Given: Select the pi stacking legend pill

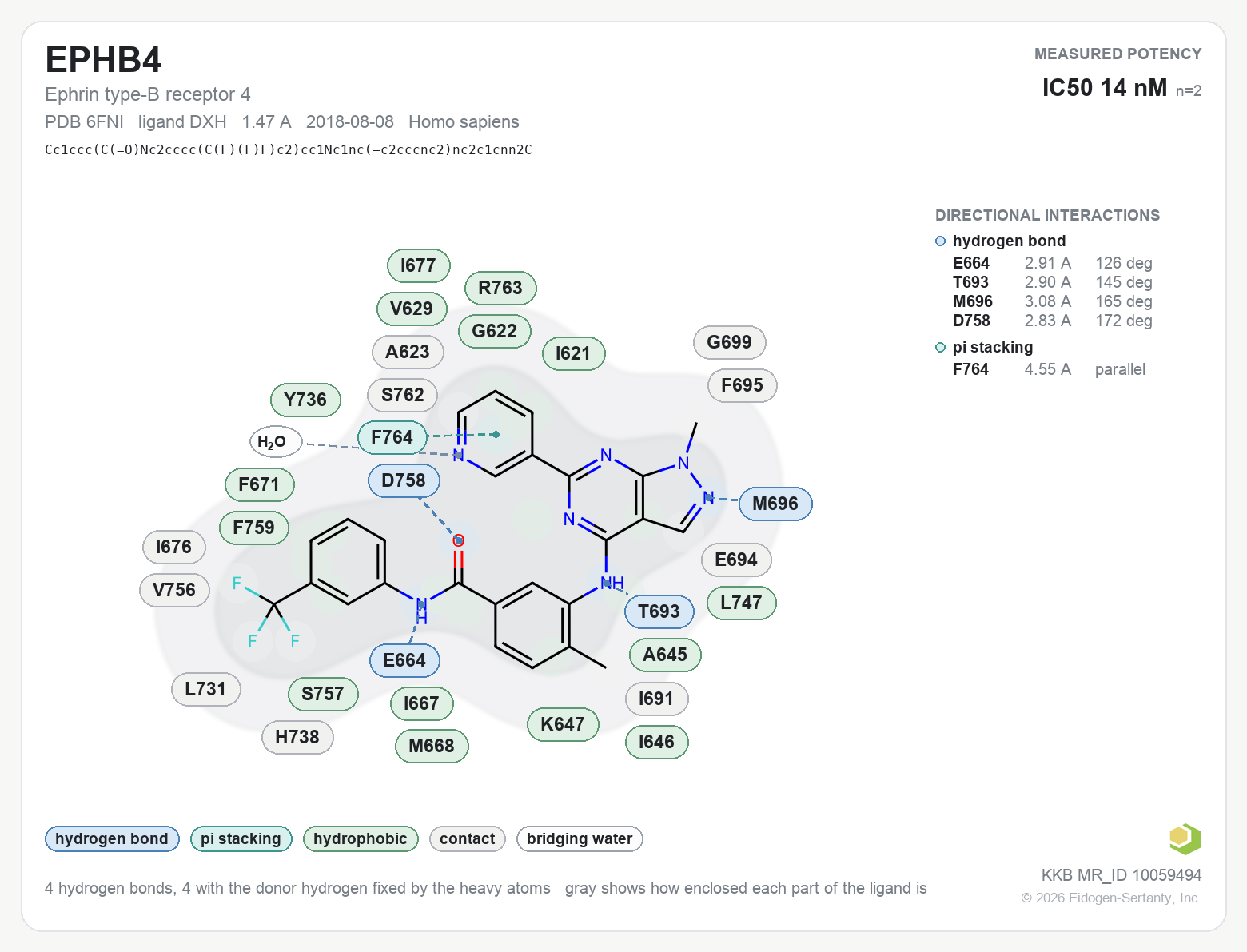Looking at the screenshot, I should pos(241,838).
